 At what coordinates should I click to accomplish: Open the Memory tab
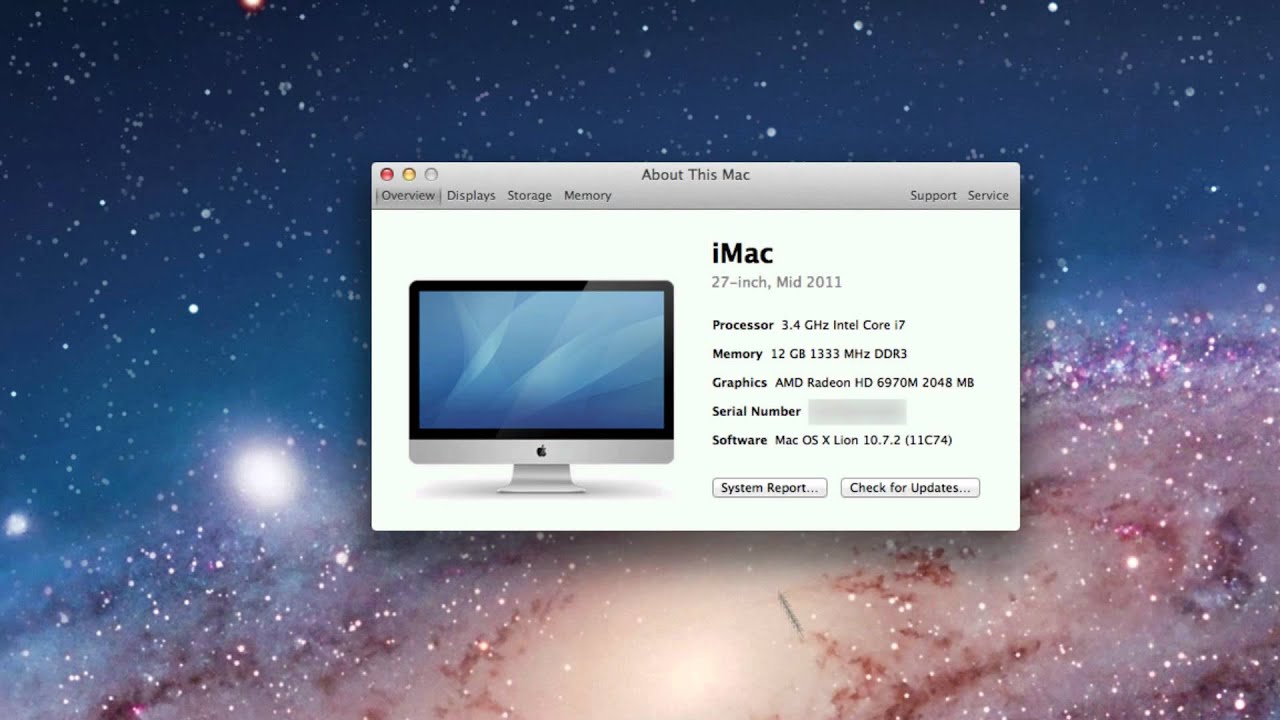(x=587, y=196)
